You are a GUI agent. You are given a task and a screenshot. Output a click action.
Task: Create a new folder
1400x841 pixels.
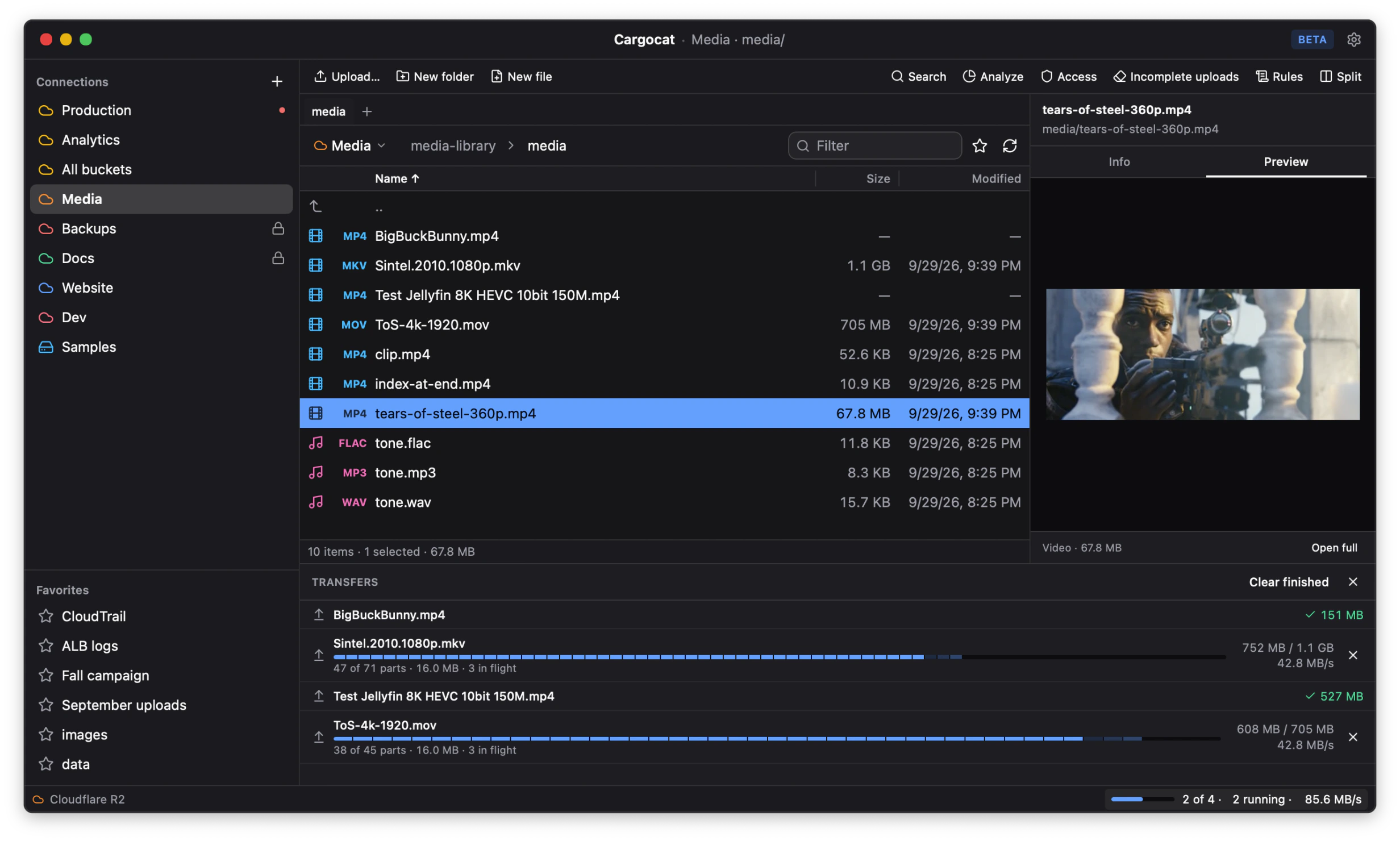pos(435,76)
